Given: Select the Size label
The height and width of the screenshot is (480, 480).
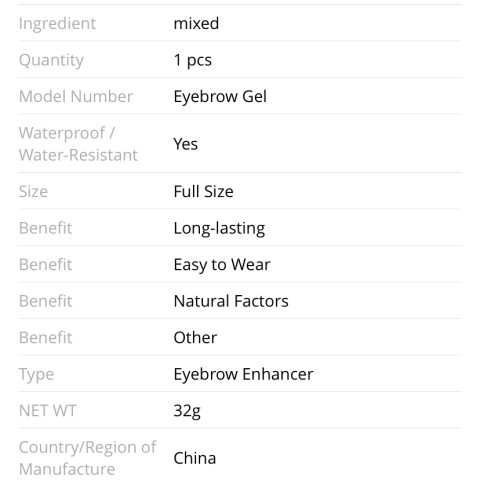Looking at the screenshot, I should click(33, 192).
